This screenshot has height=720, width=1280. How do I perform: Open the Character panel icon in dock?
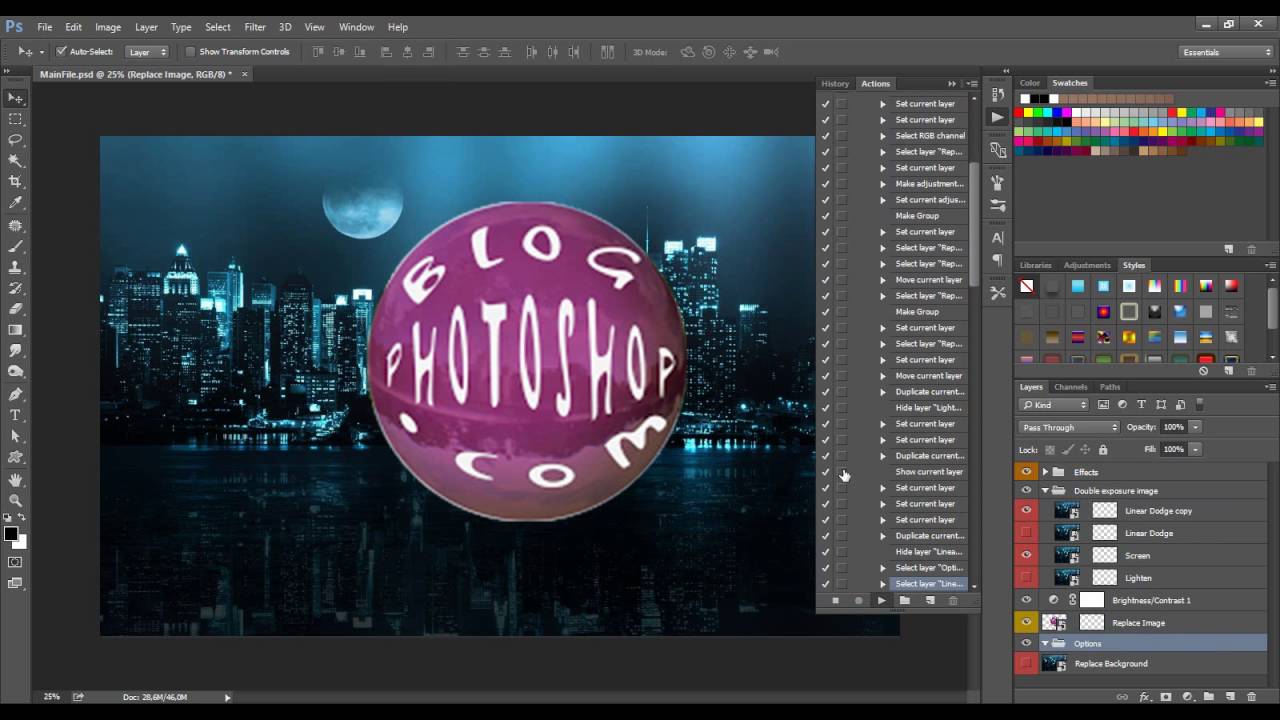click(998, 238)
